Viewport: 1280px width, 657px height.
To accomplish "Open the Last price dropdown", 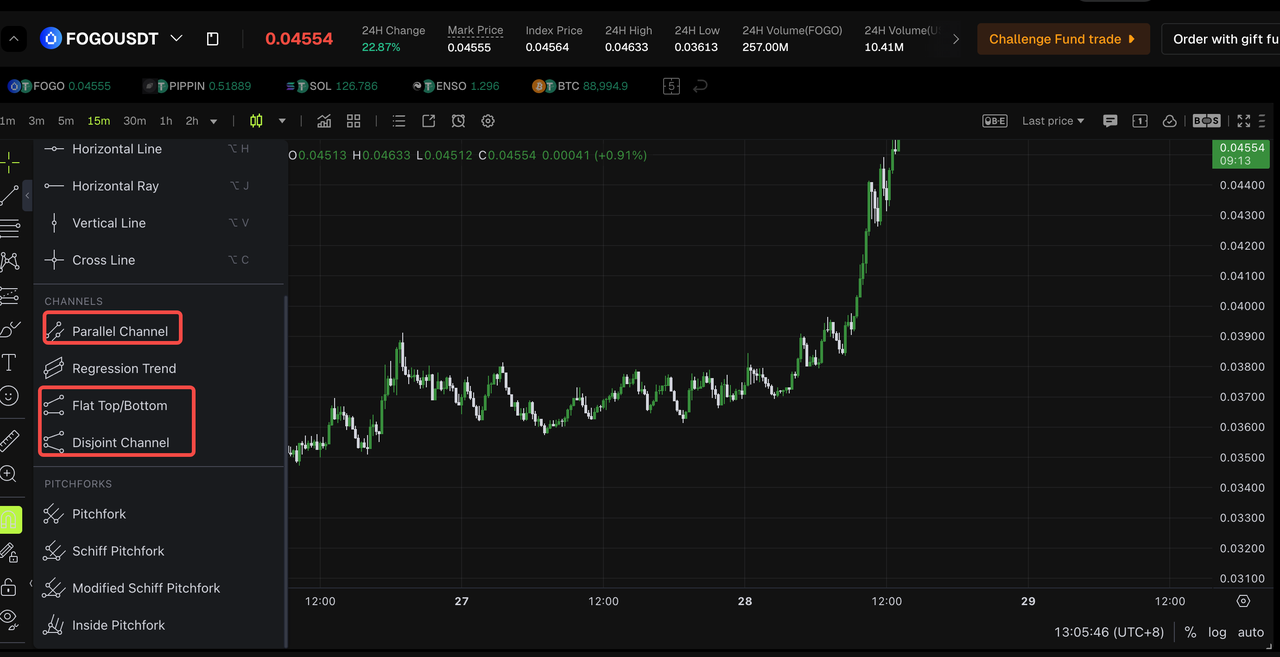I will click(x=1053, y=121).
